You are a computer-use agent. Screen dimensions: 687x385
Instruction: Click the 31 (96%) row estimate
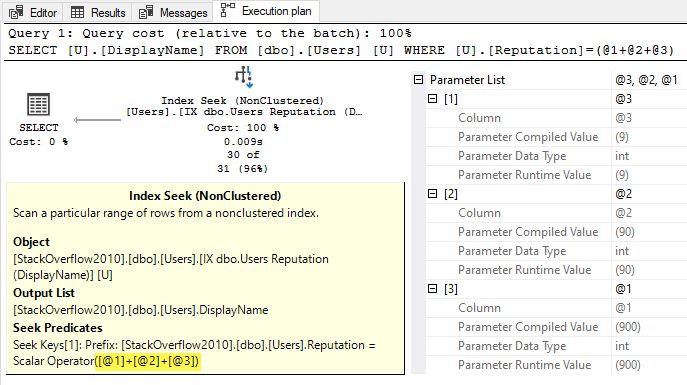242,169
